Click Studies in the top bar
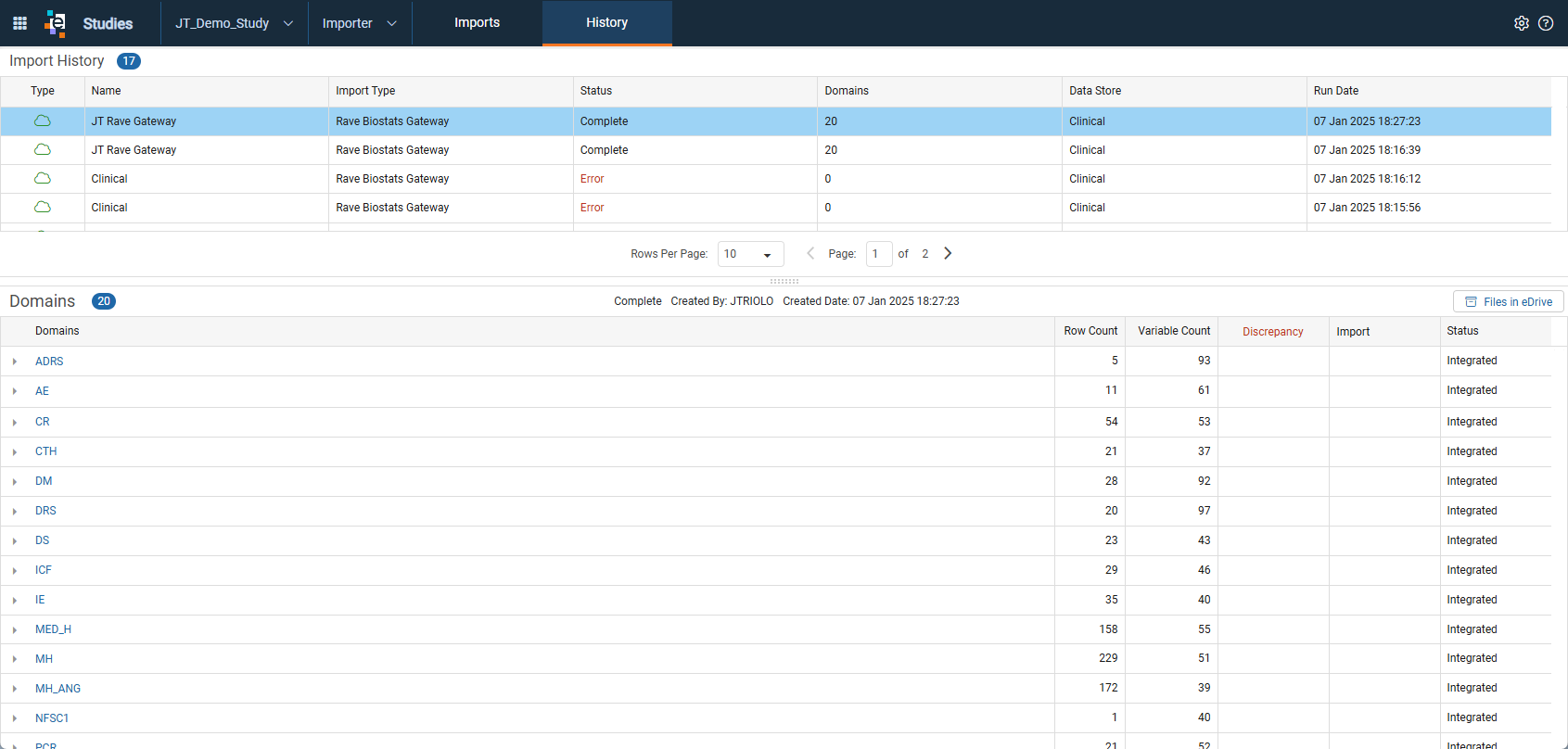Viewport: 1568px width, 749px height. click(108, 24)
